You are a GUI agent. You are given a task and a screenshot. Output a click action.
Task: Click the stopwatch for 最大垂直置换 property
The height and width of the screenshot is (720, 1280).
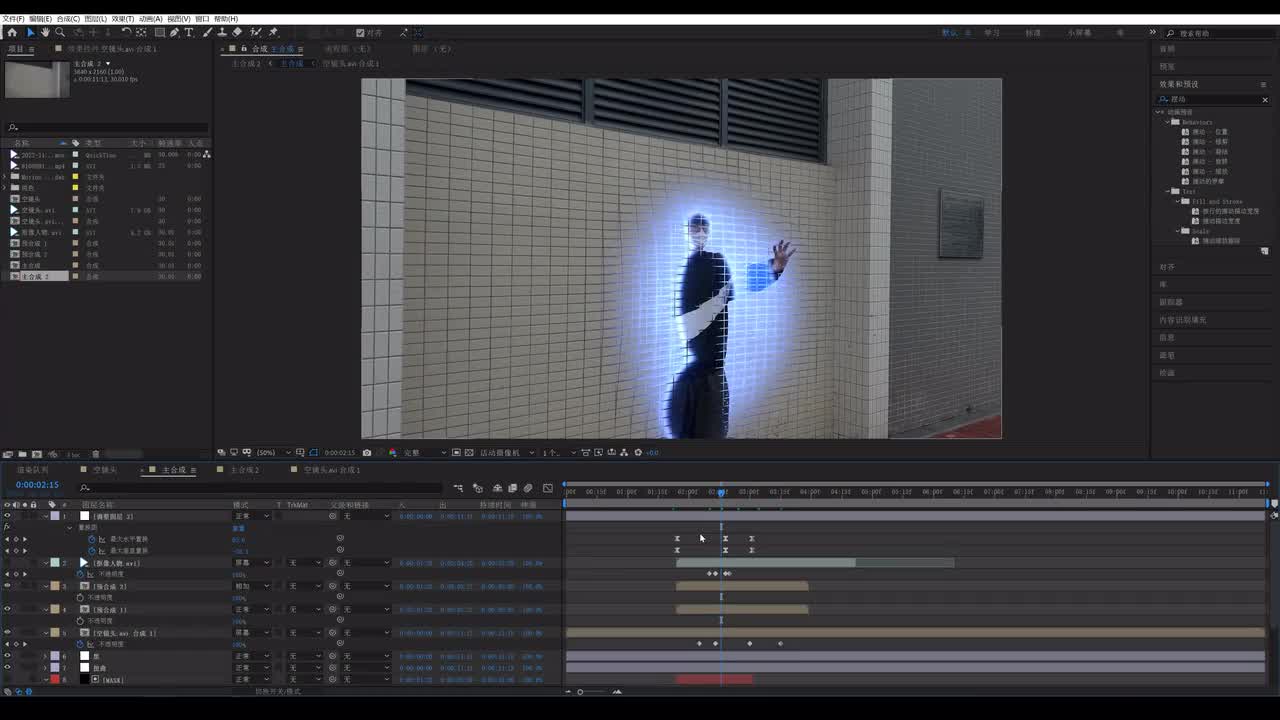pyautogui.click(x=91, y=551)
